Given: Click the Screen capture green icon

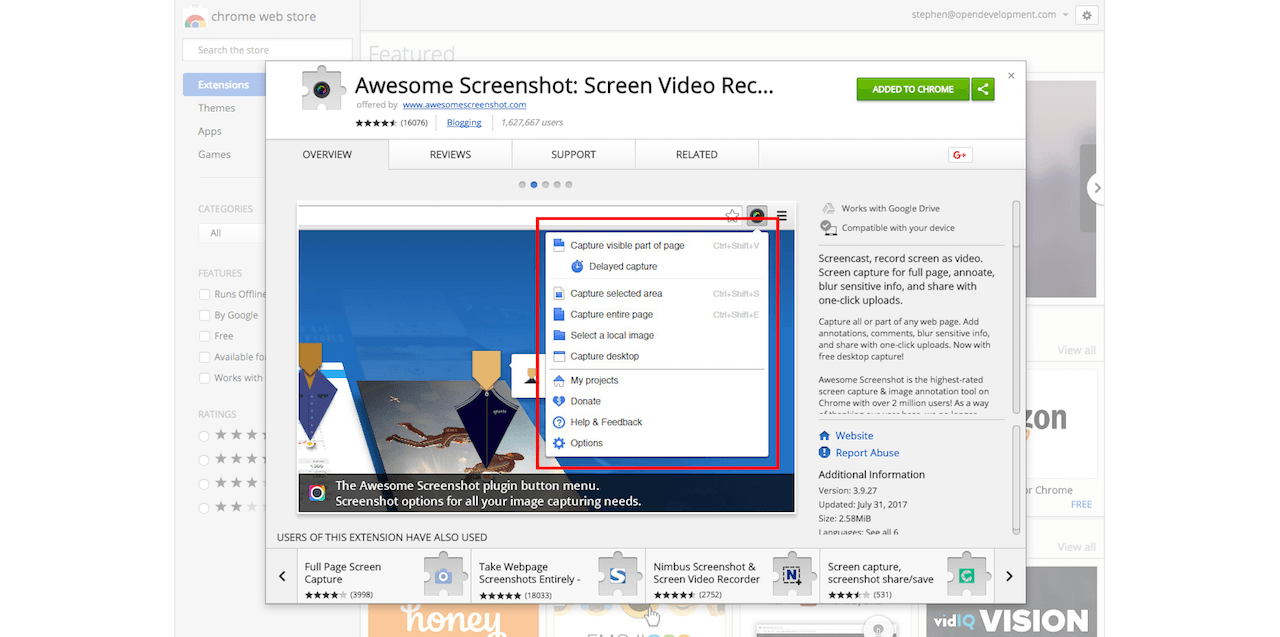Looking at the screenshot, I should click(x=967, y=575).
